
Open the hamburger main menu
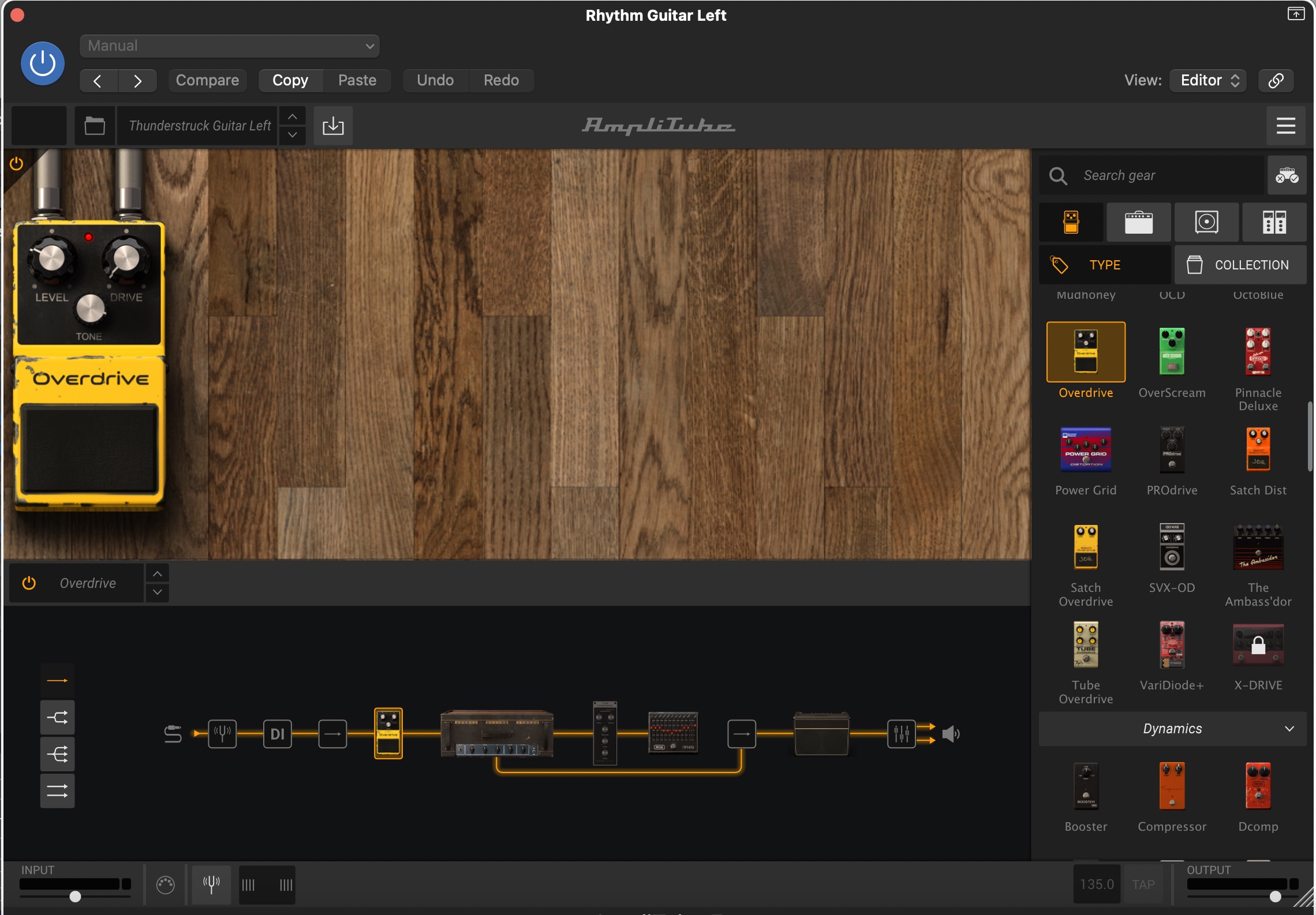[x=1285, y=125]
